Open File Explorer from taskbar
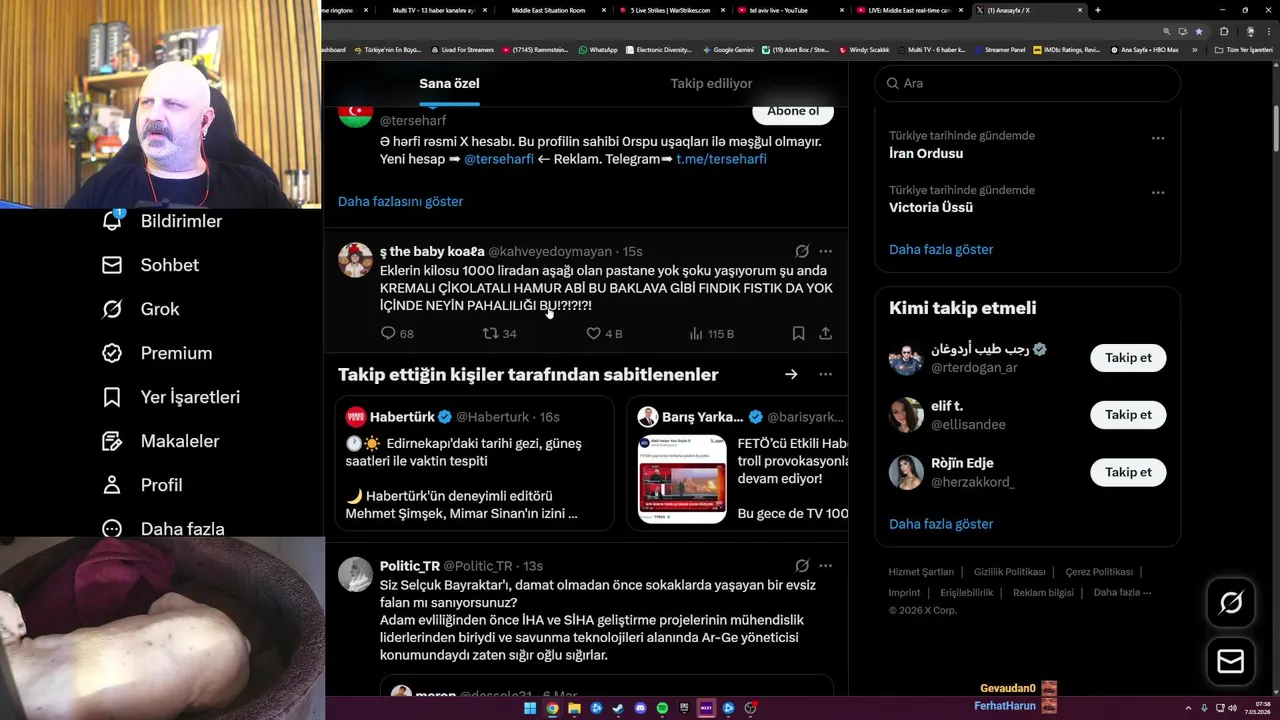The height and width of the screenshot is (720, 1280). click(574, 708)
